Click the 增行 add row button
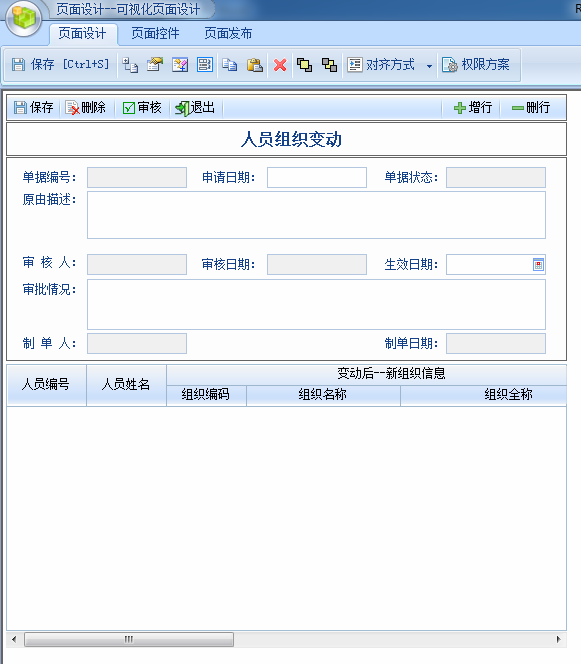This screenshot has height=664, width=581. 473,108
